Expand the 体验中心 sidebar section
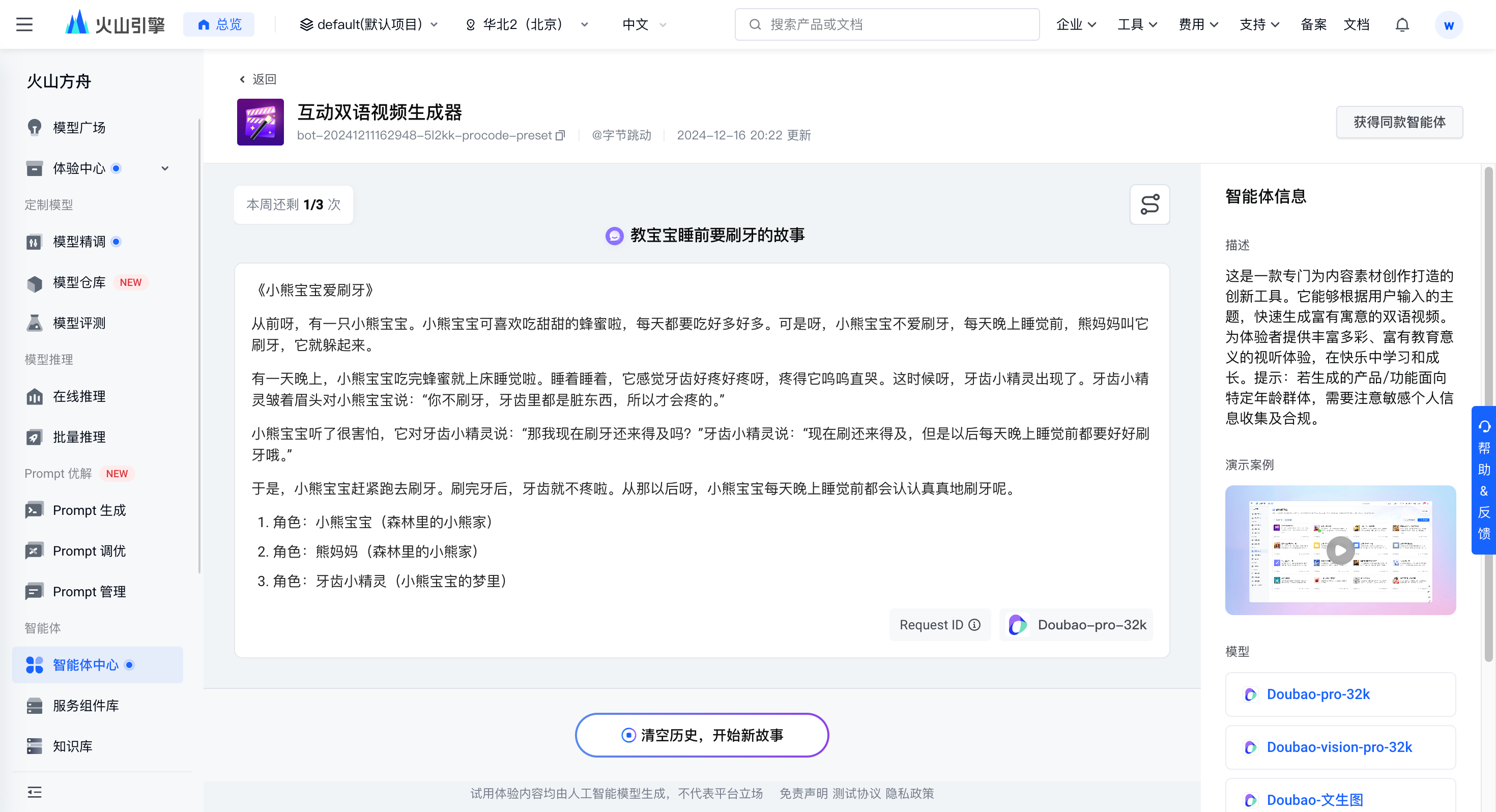The image size is (1496, 812). tap(164, 168)
